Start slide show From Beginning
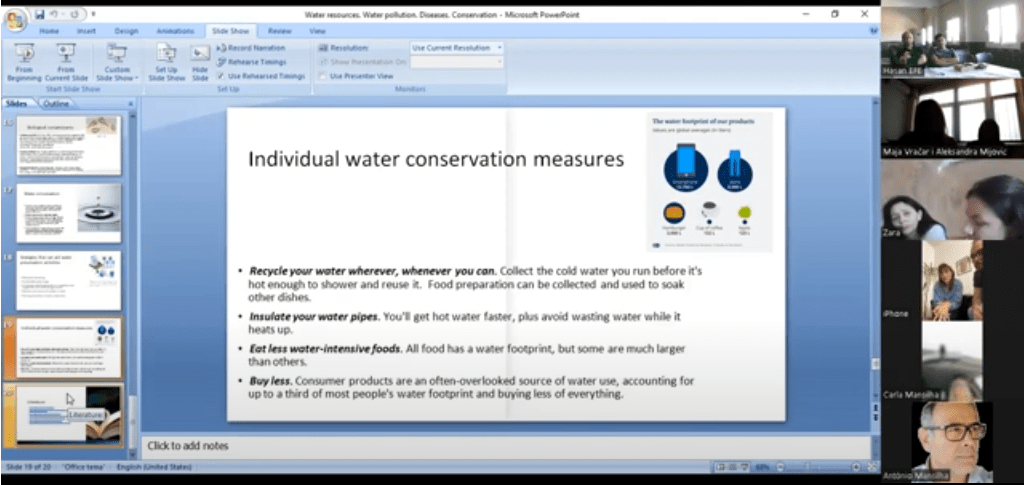Viewport: 1024px width, 485px height. tap(24, 62)
